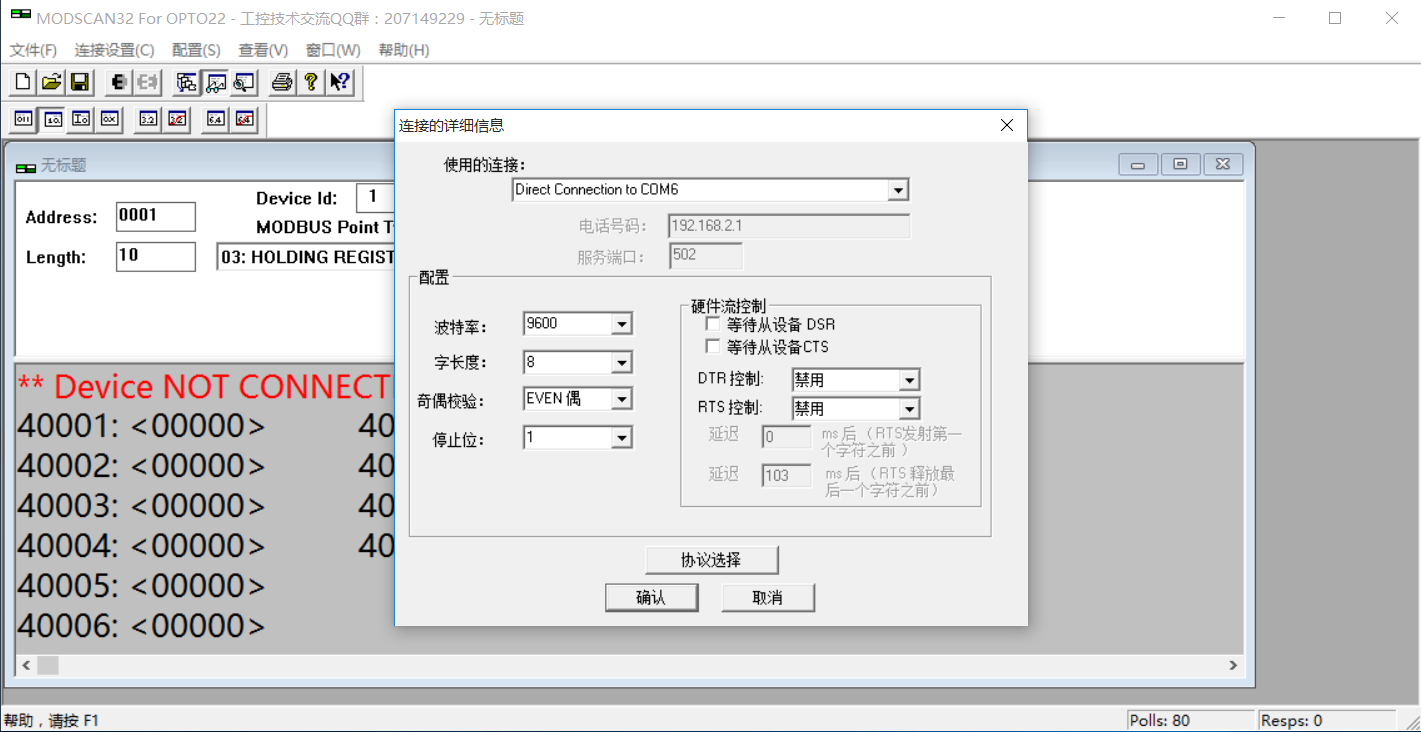Click the Connect plug toolbar icon

pos(118,82)
